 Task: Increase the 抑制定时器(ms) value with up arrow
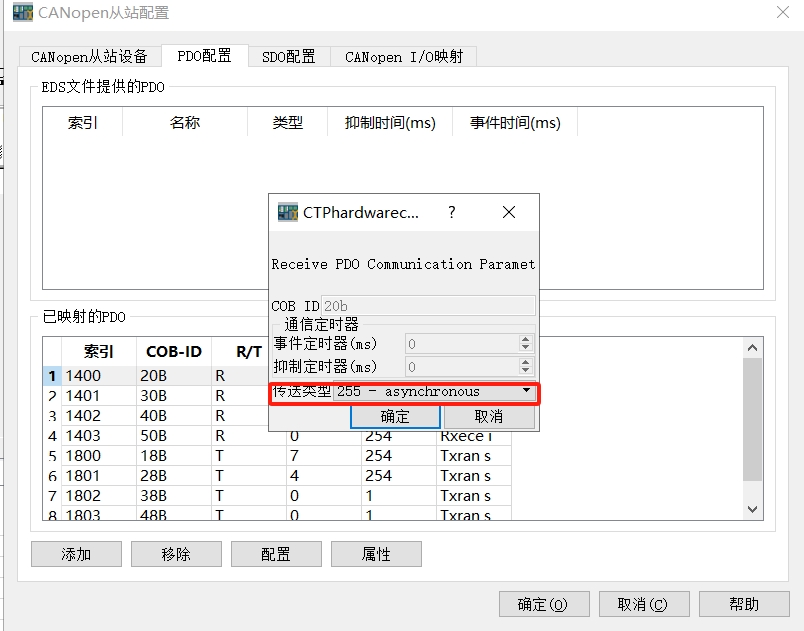(x=525, y=362)
